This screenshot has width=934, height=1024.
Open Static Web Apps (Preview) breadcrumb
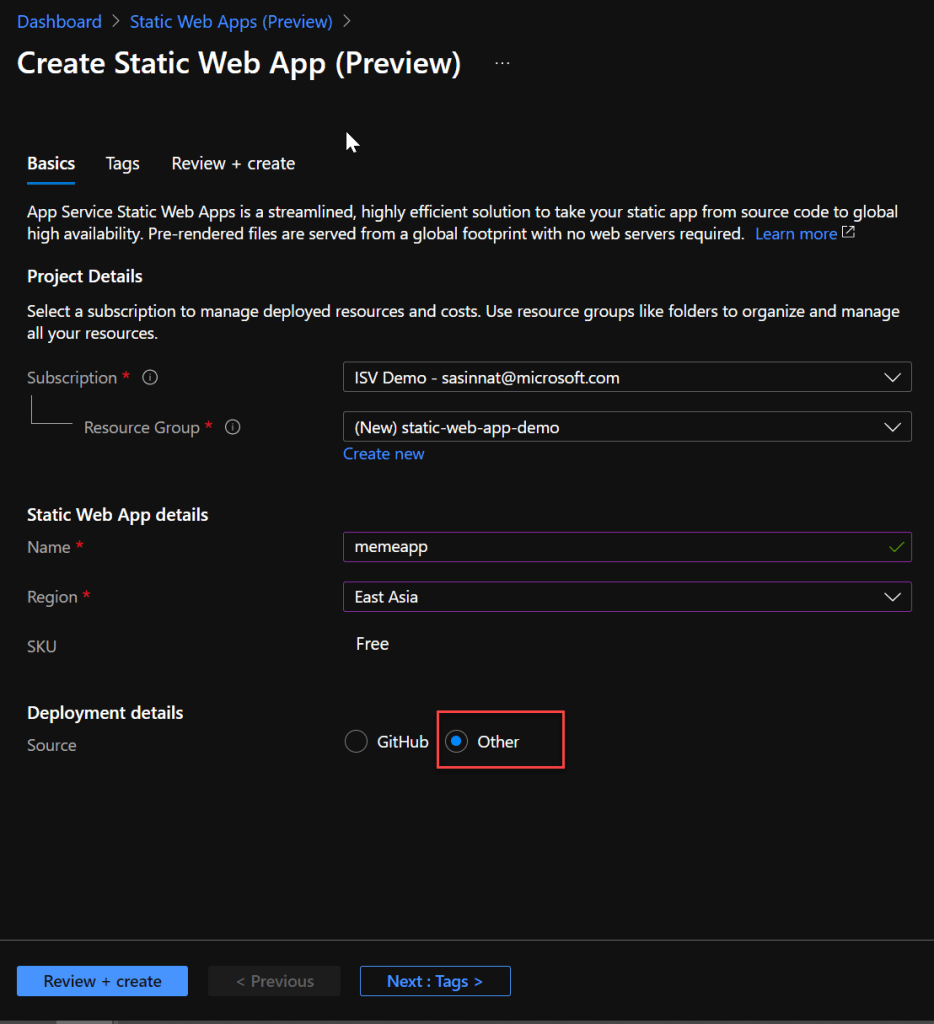coord(231,22)
